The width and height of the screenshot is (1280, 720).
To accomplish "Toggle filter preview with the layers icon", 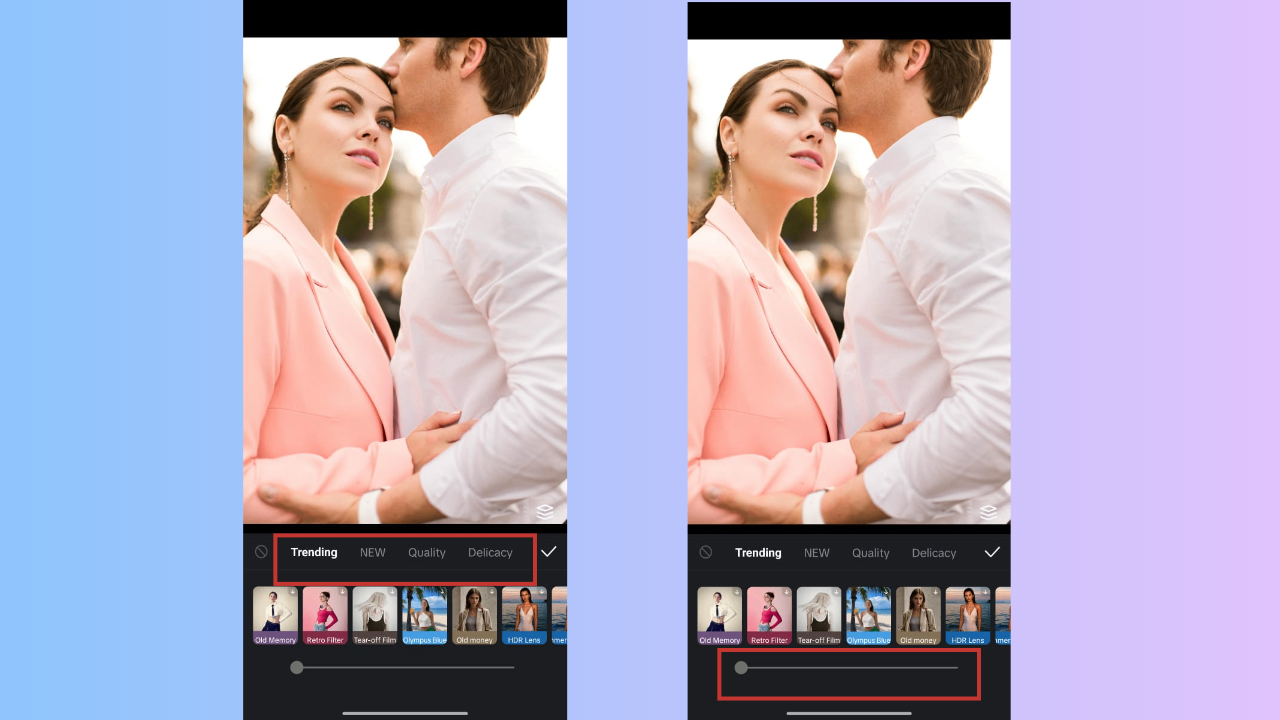I will [546, 512].
